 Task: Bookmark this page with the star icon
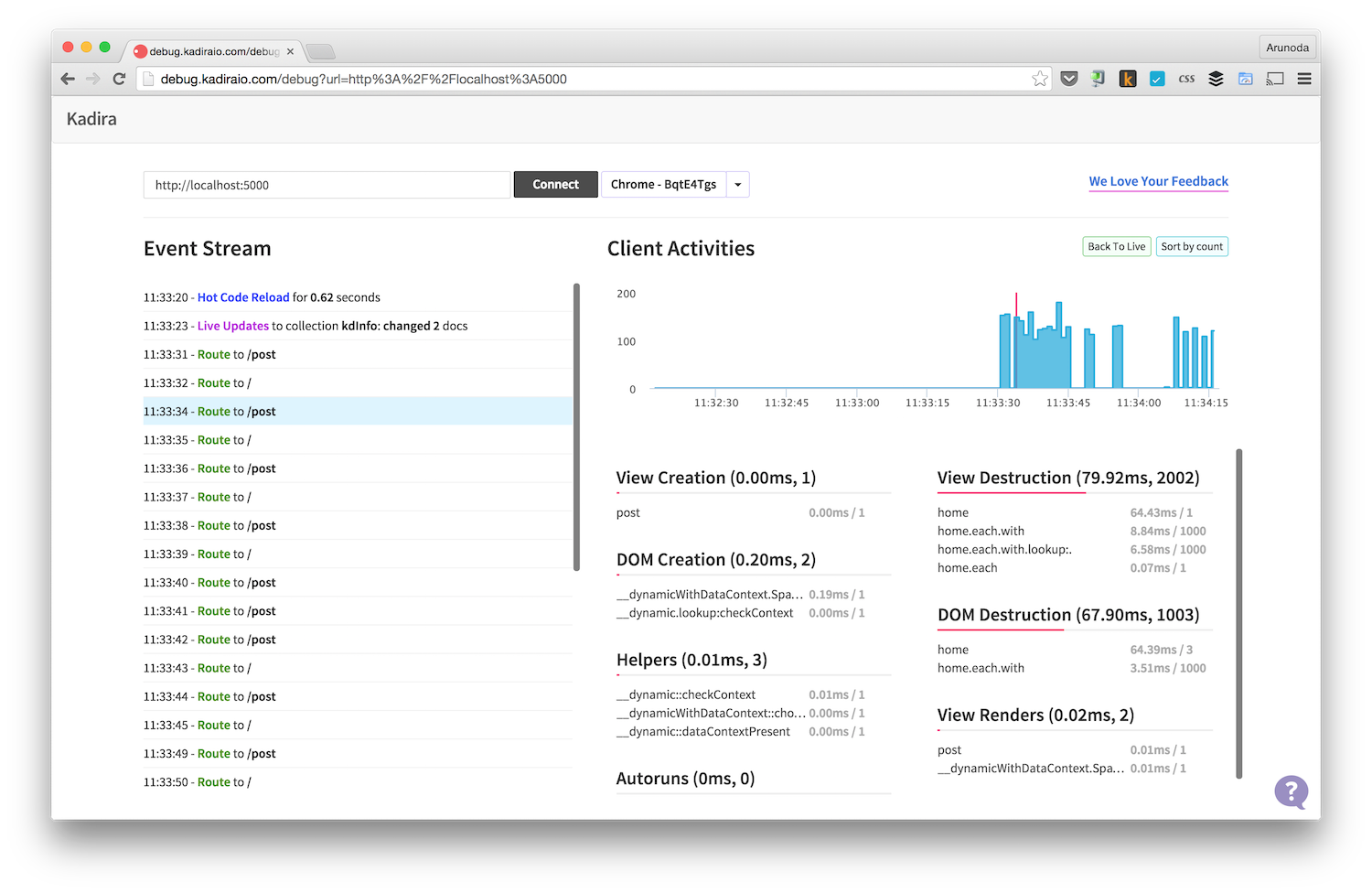click(x=1040, y=79)
